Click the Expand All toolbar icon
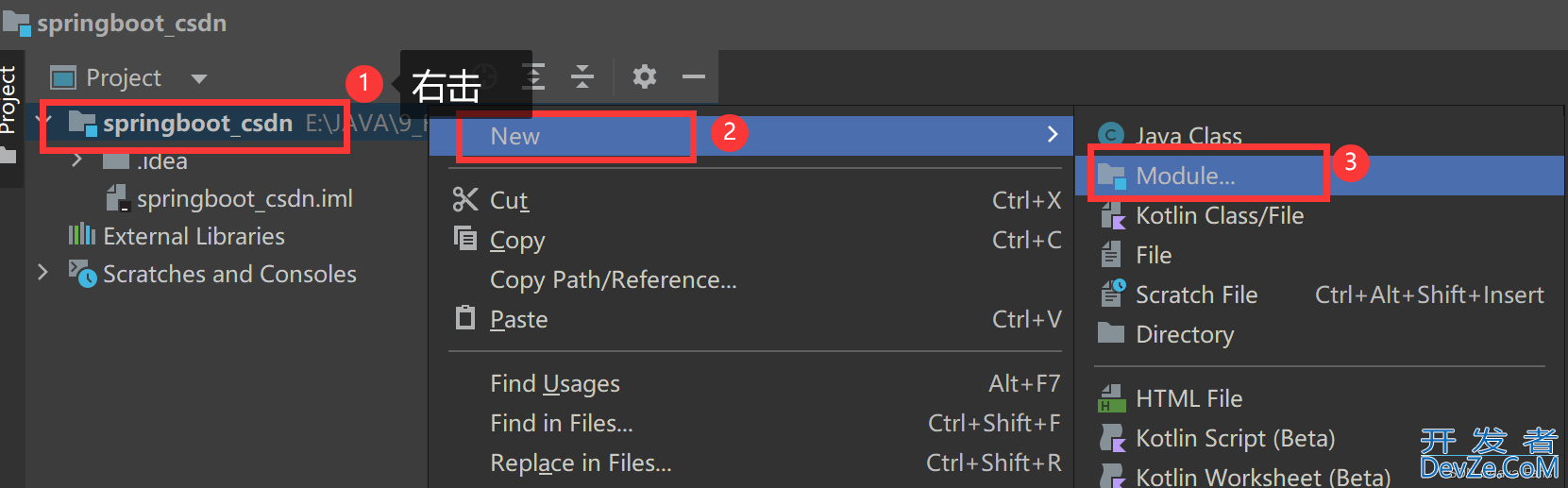This screenshot has width=1568, height=488. 534,76
